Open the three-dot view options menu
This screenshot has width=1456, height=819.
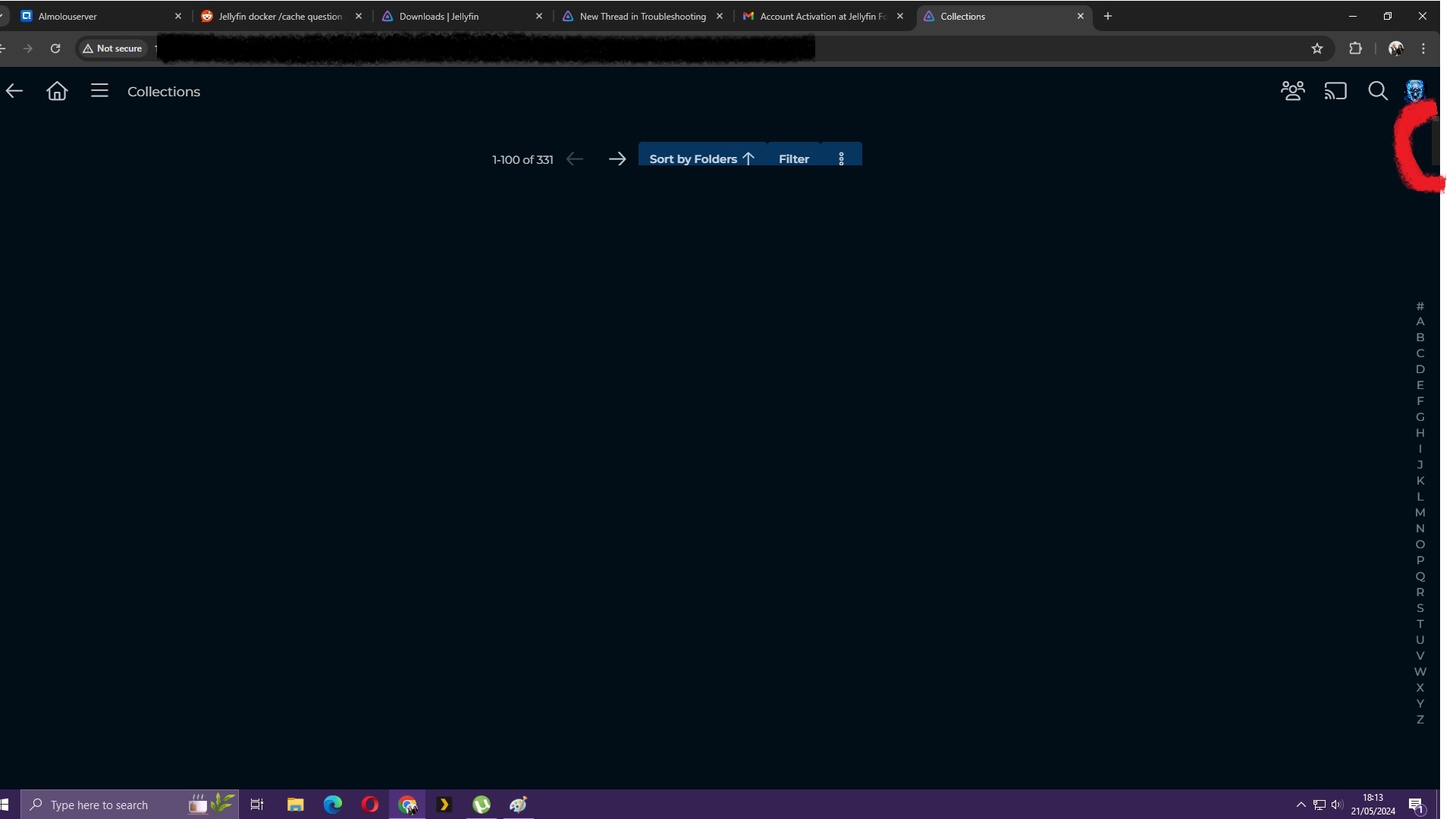tap(841, 158)
